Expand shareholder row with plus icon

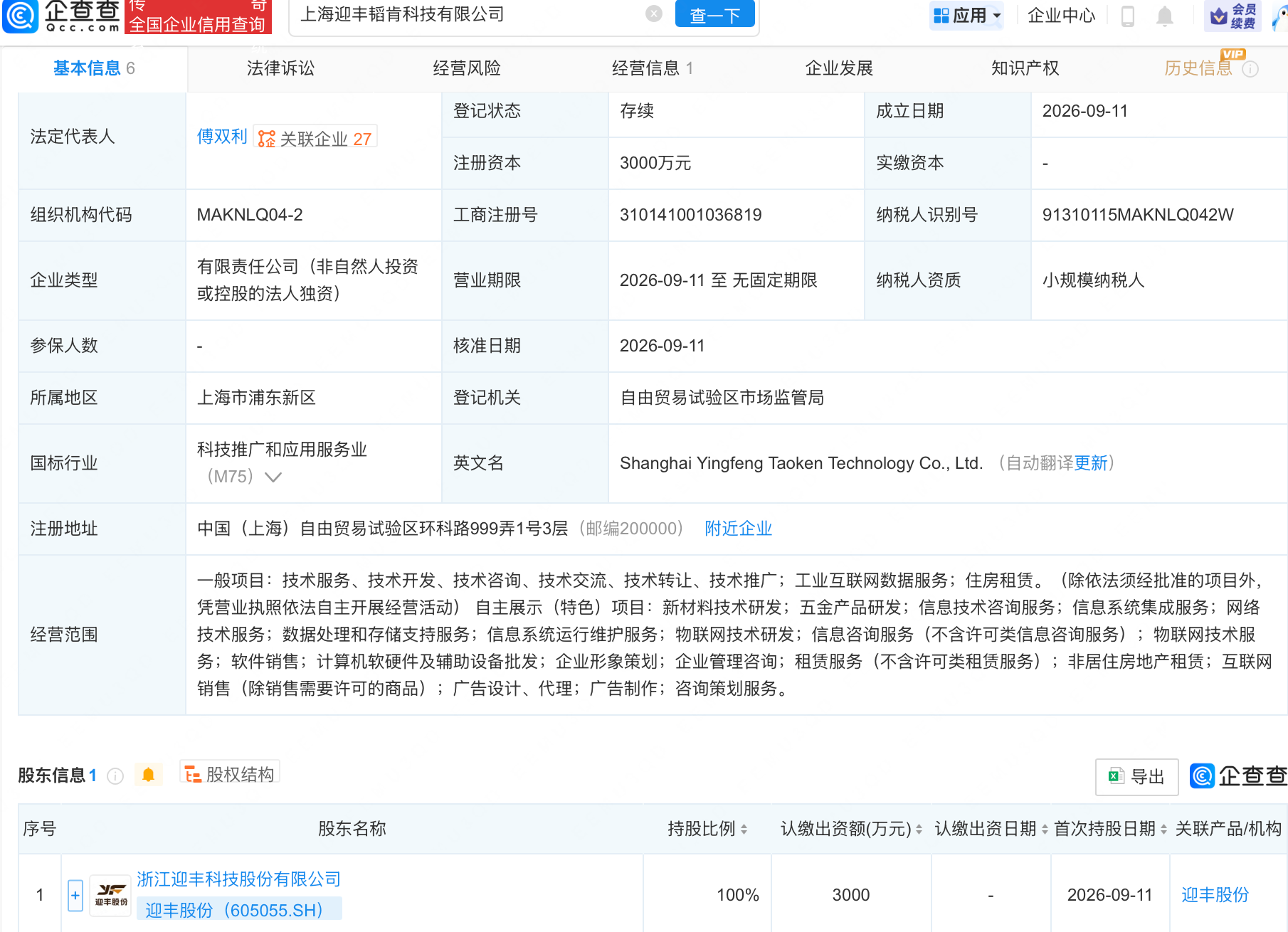pyautogui.click(x=75, y=895)
